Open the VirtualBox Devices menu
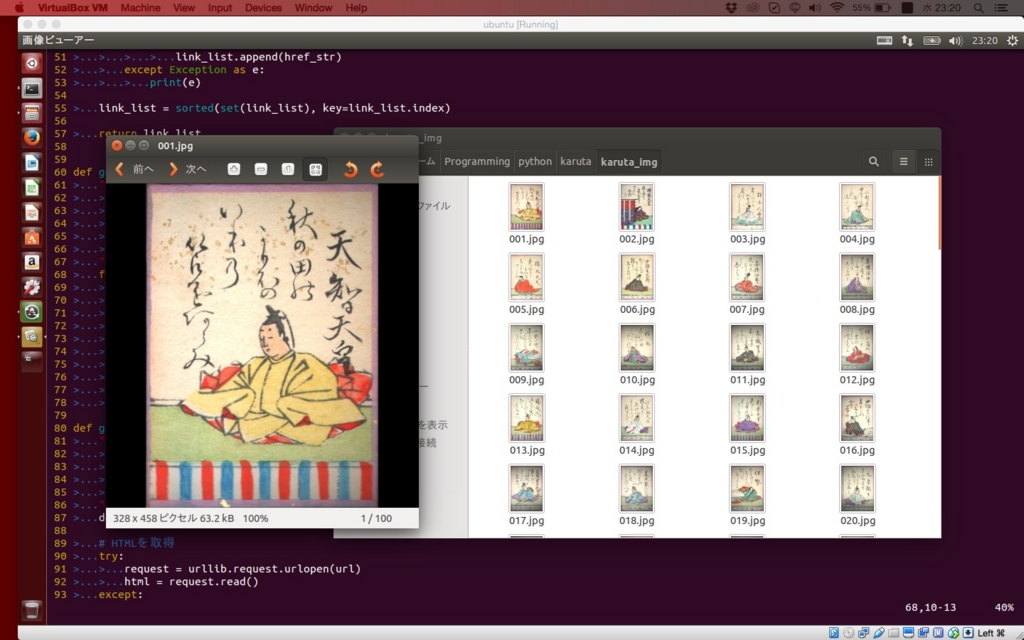Screen dimensions: 1024x640 click(x=263, y=8)
